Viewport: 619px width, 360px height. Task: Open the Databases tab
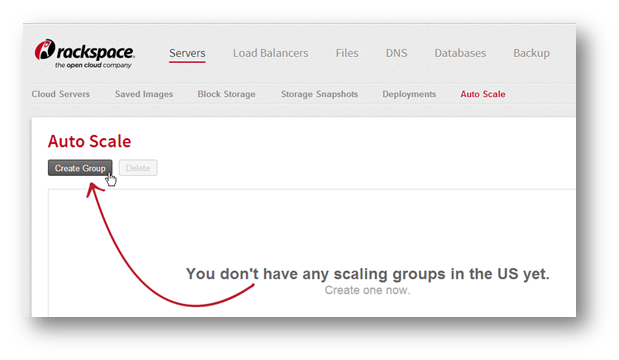[460, 53]
